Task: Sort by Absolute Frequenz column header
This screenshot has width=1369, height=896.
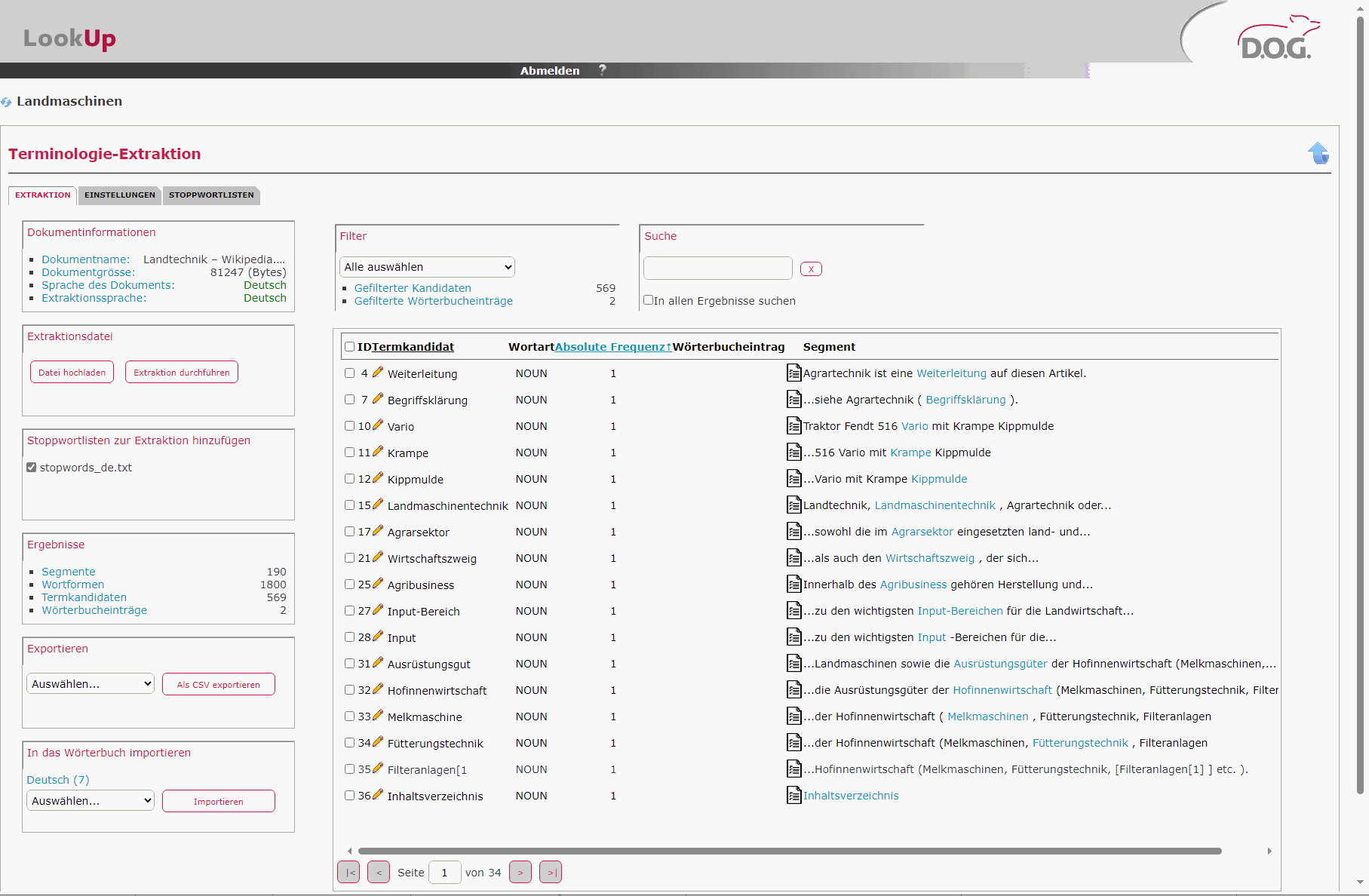Action: point(612,347)
